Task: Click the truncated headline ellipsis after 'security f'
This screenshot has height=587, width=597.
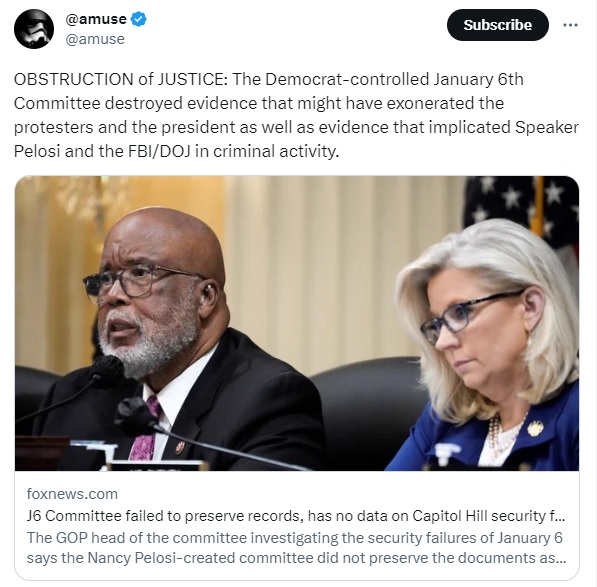Action: click(x=560, y=516)
